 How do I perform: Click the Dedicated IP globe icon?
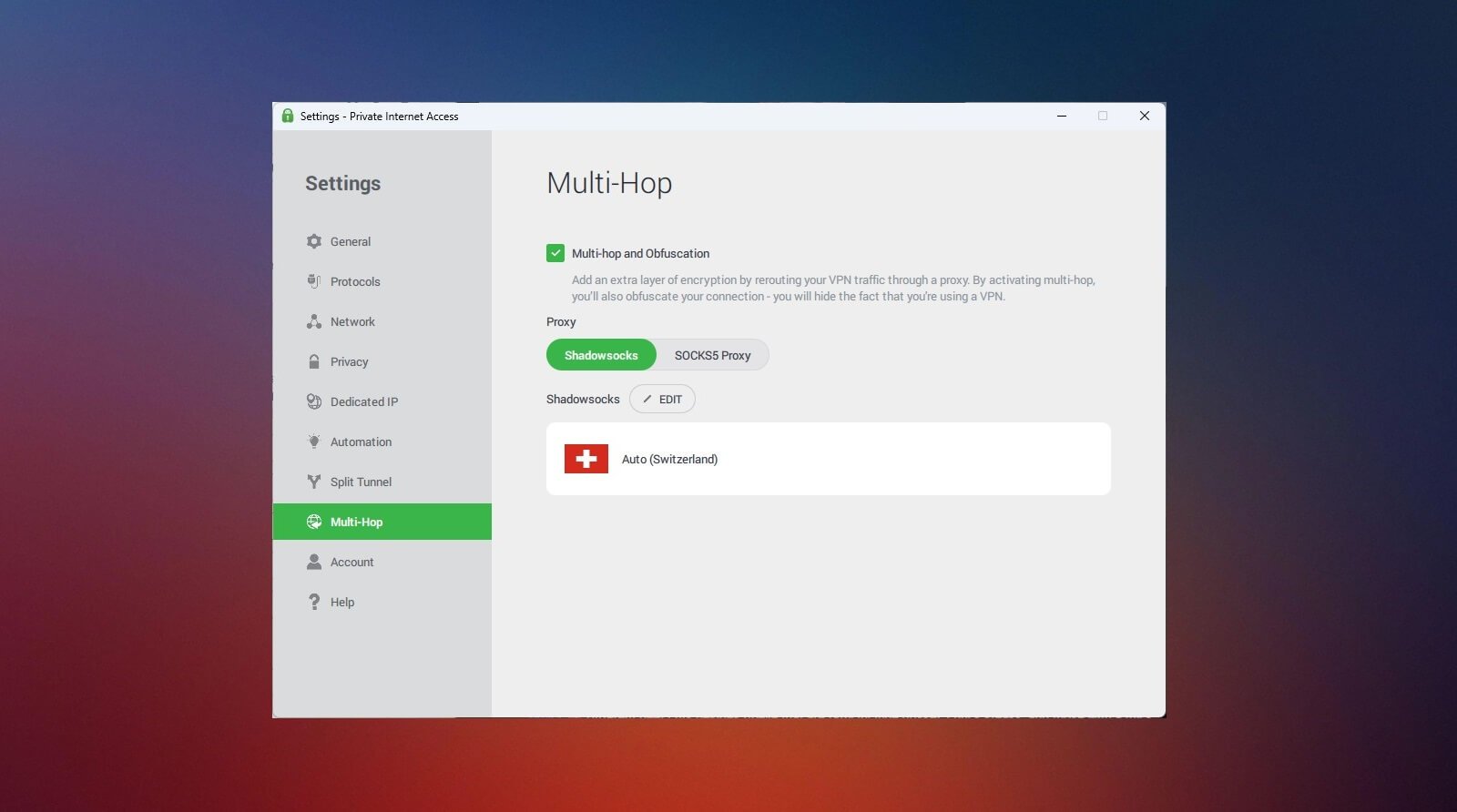coord(314,401)
